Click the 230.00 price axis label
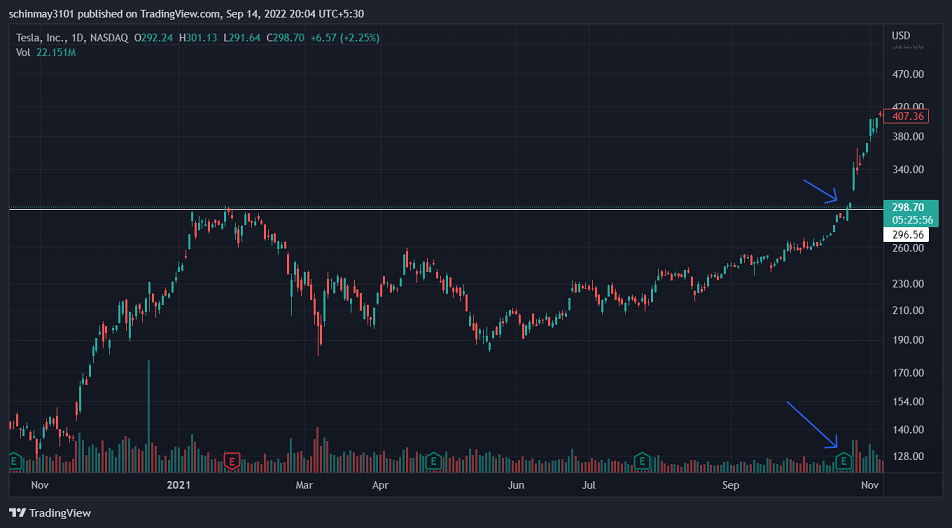The image size is (952, 528). [x=908, y=283]
